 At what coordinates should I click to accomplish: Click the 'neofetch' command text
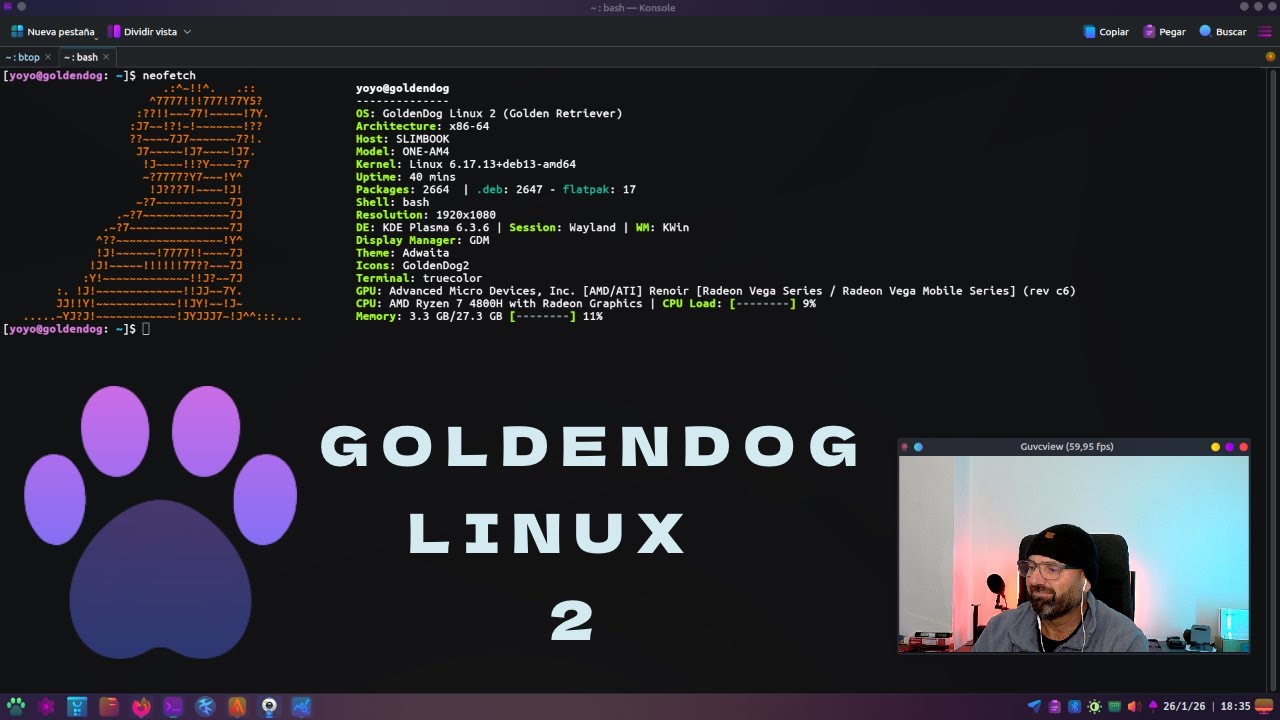[x=169, y=76]
